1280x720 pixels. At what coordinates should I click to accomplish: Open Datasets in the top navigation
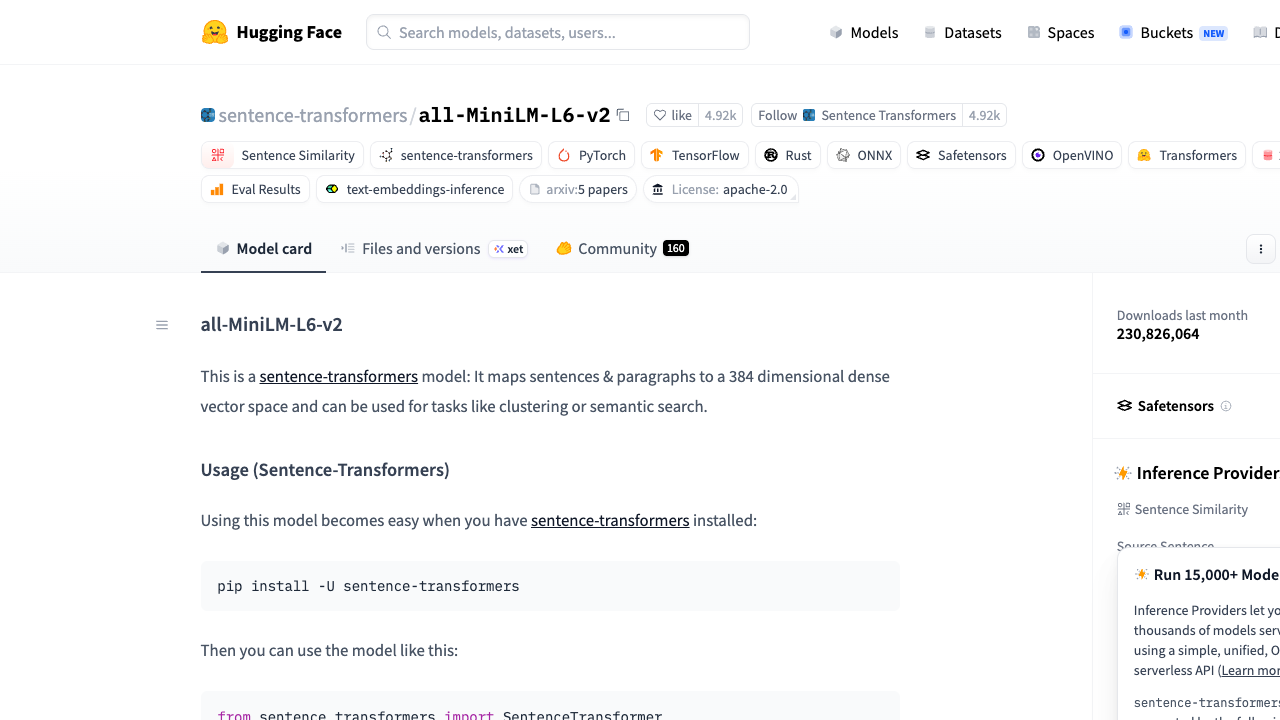click(x=962, y=32)
